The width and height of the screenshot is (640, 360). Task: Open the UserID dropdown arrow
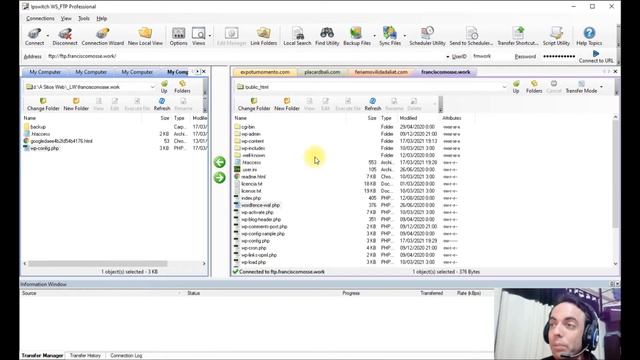447,57
